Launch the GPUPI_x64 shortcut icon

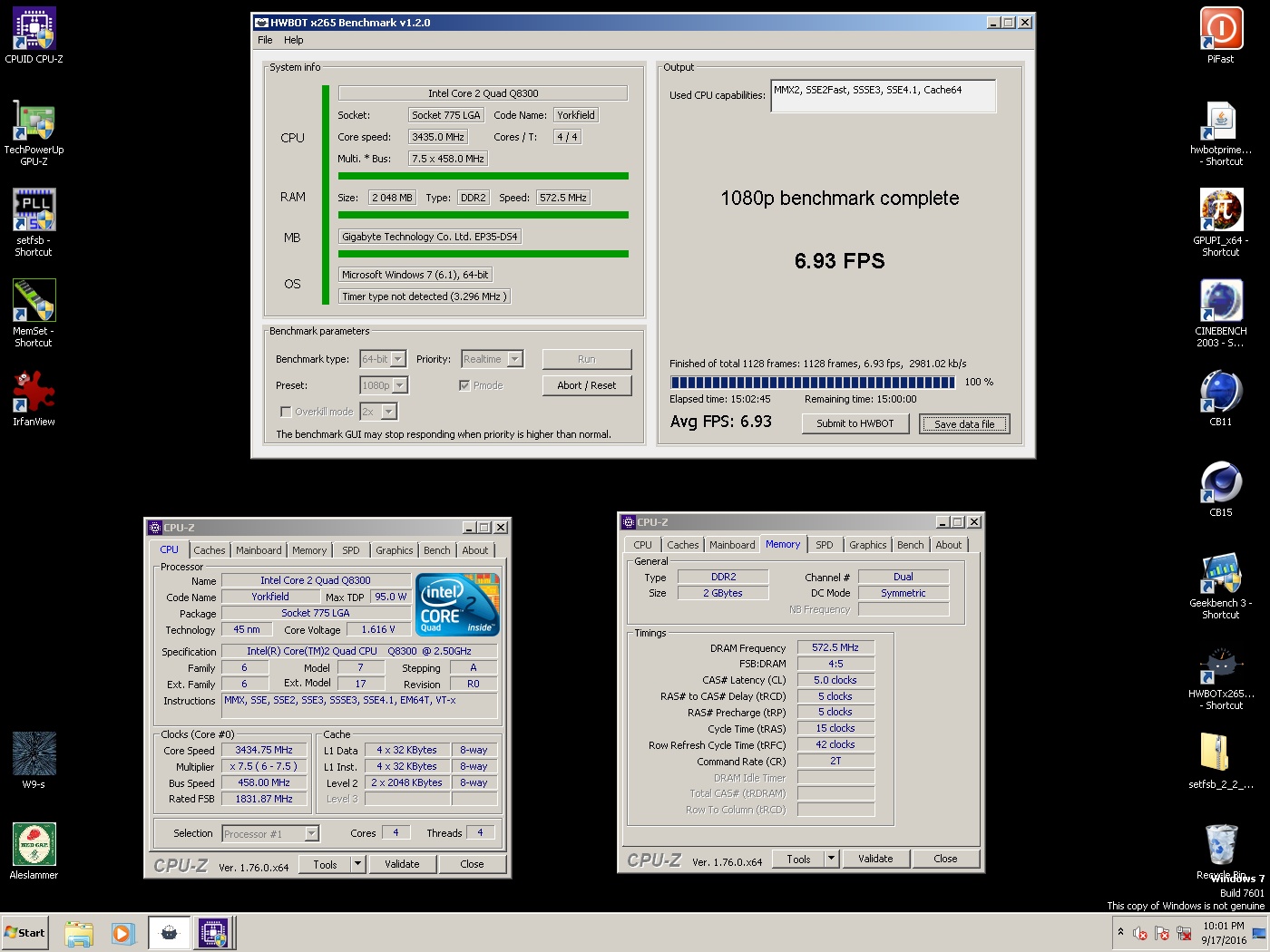pyautogui.click(x=1221, y=222)
